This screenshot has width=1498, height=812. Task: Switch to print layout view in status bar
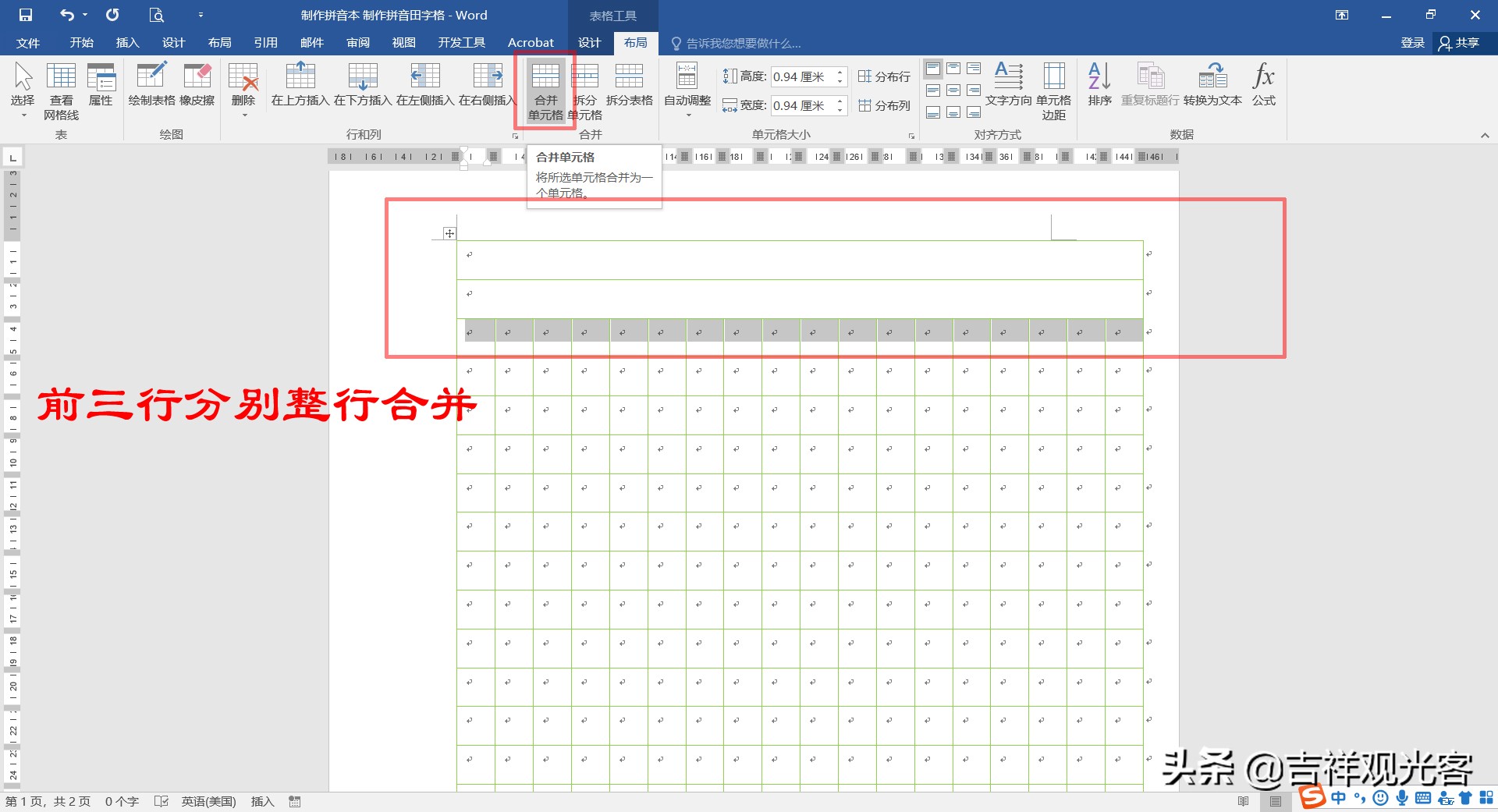pos(1276,801)
